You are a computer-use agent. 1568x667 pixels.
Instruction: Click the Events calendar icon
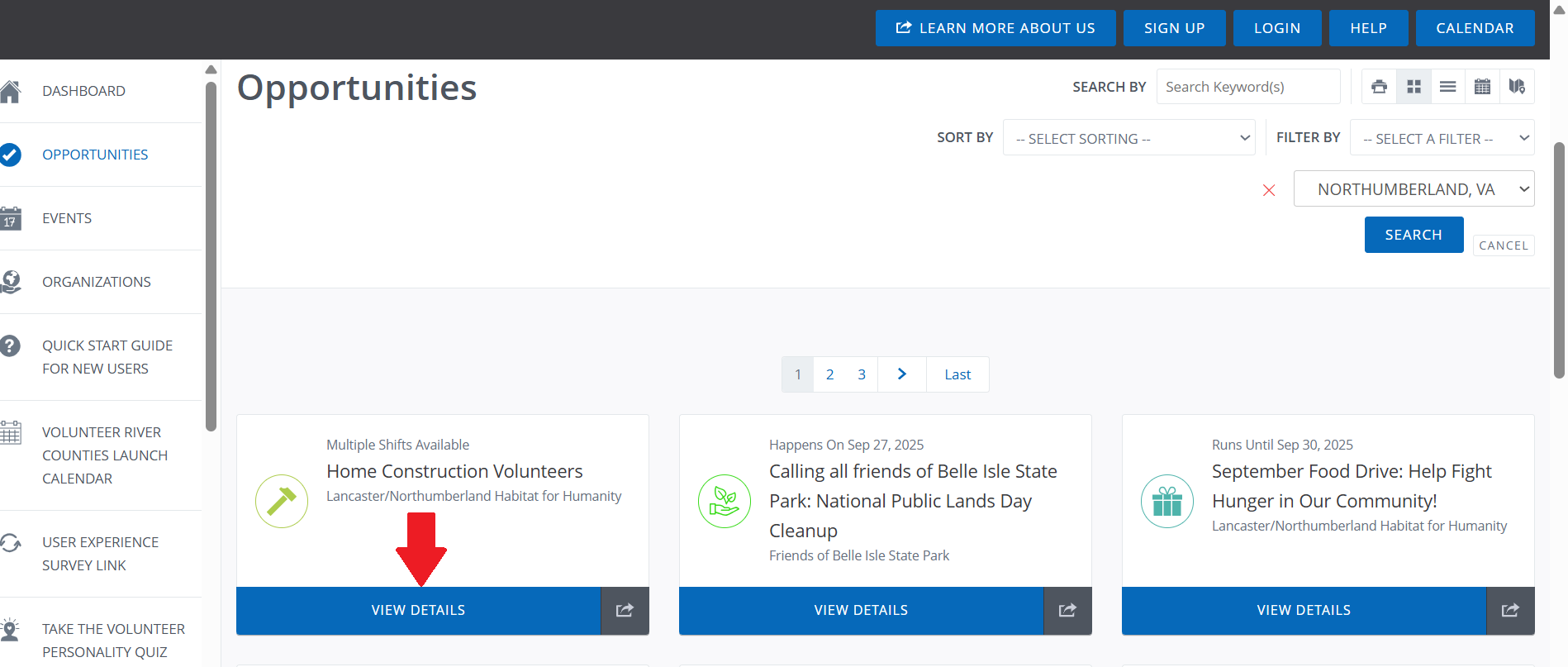coord(10,218)
